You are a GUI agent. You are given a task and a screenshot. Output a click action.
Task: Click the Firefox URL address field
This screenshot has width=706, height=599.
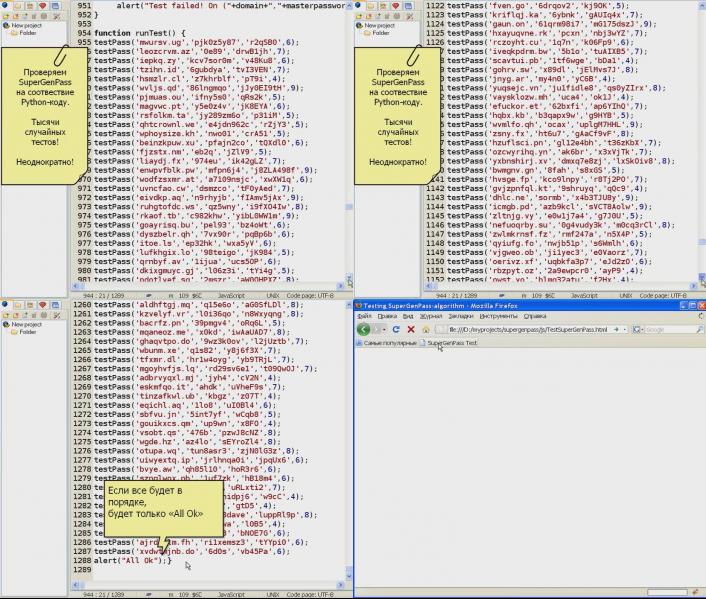click(x=530, y=330)
